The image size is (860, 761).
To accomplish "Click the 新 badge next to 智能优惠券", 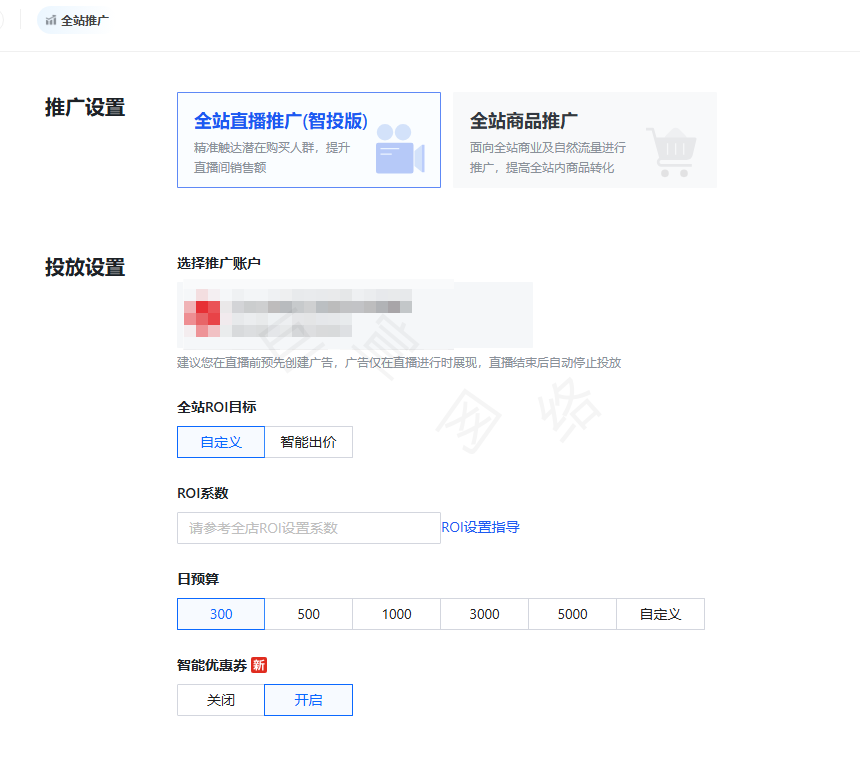I will pyautogui.click(x=258, y=664).
